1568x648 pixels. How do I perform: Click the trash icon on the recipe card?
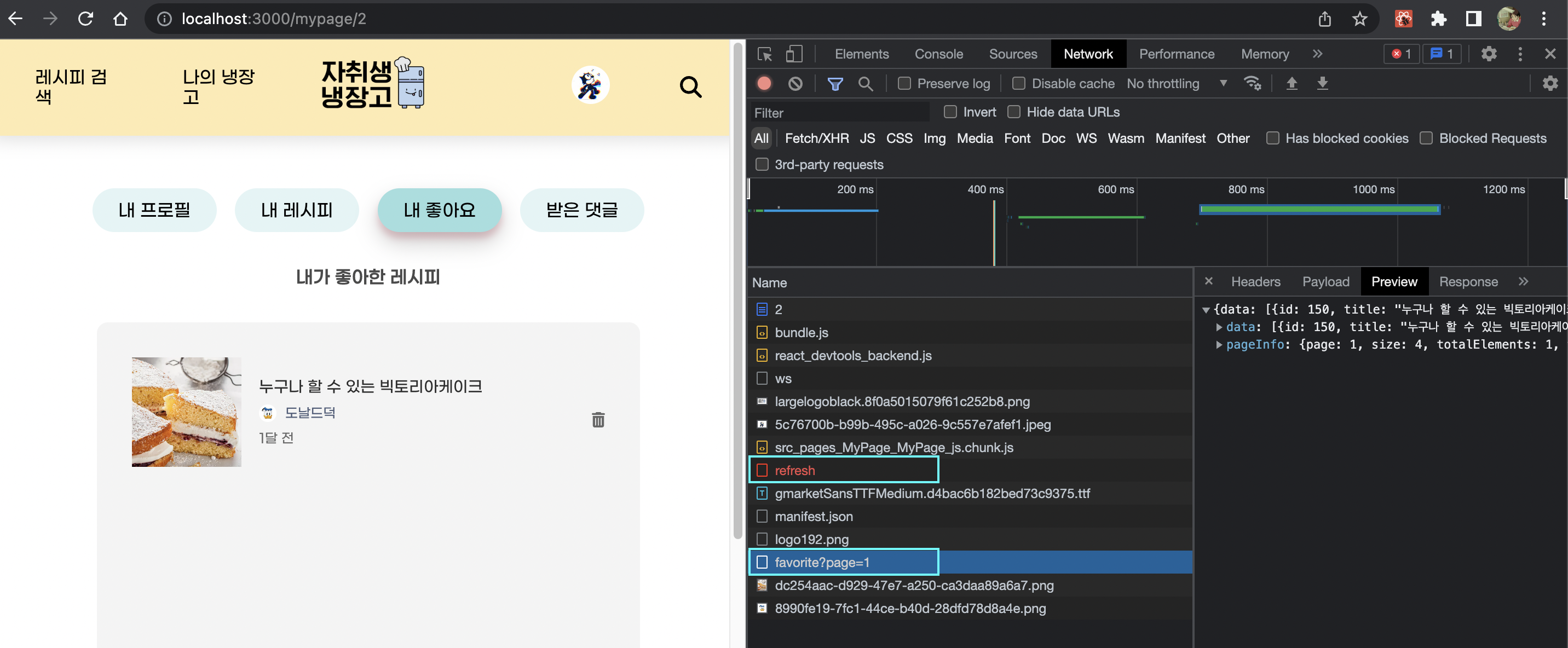tap(598, 420)
